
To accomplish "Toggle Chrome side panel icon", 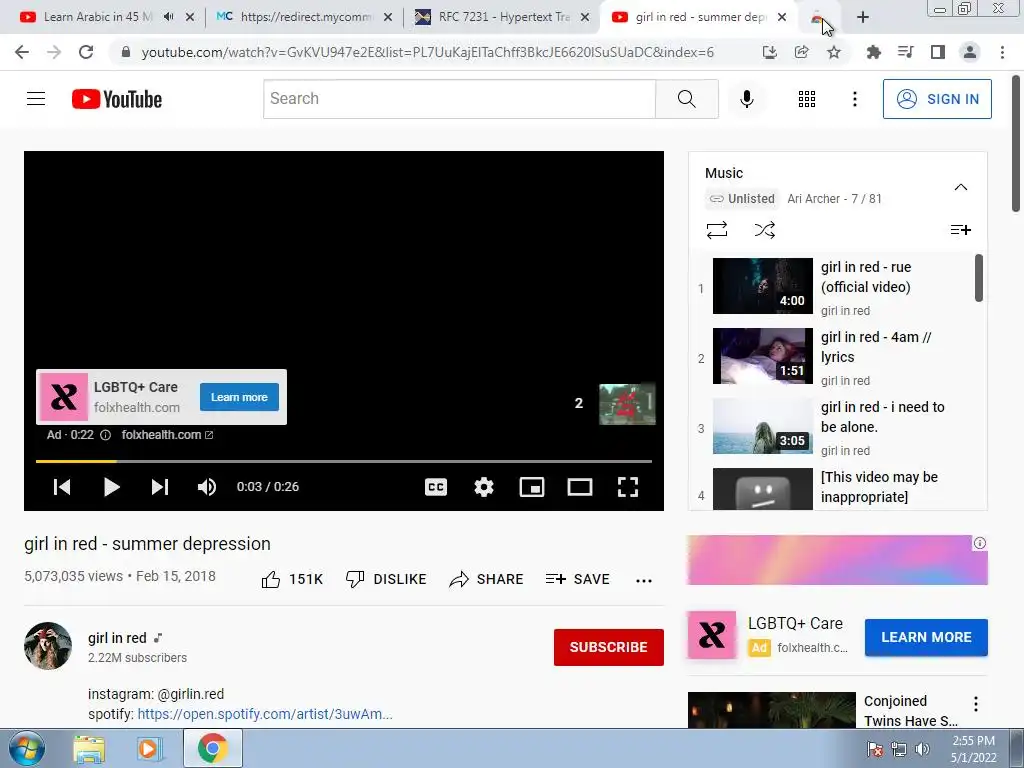I will (x=938, y=52).
